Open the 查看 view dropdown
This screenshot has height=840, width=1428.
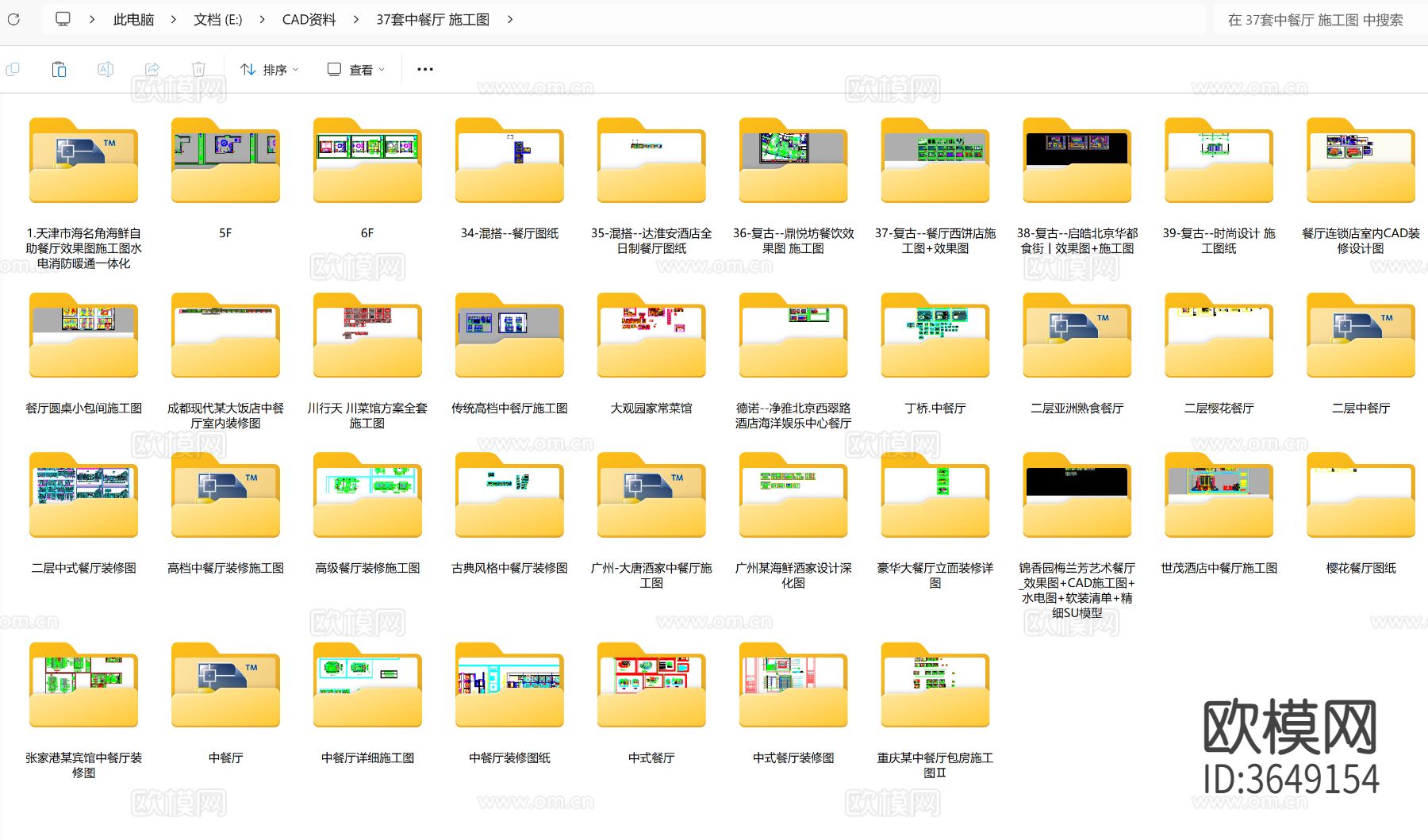coord(355,69)
